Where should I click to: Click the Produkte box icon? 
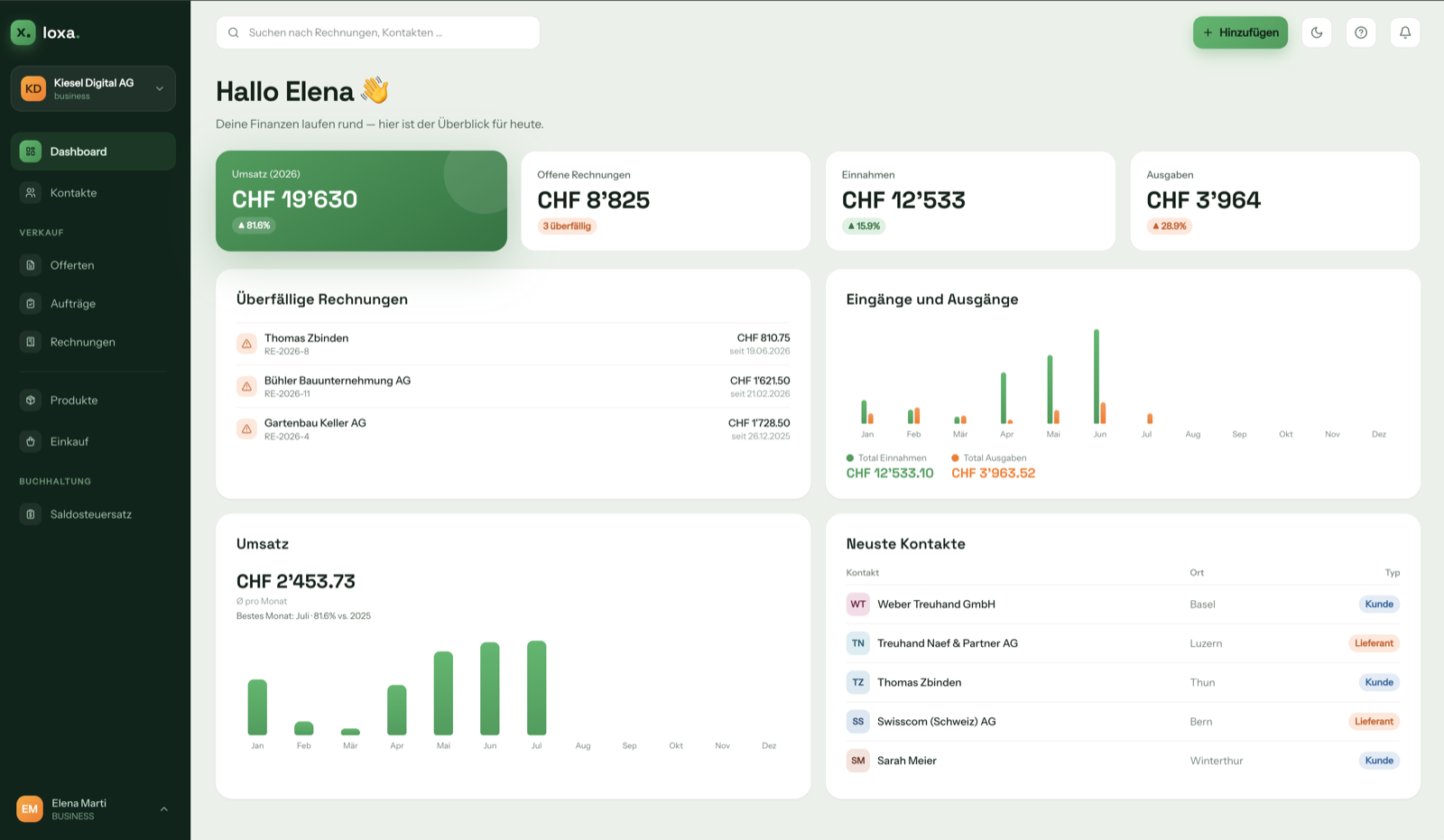pyautogui.click(x=31, y=401)
